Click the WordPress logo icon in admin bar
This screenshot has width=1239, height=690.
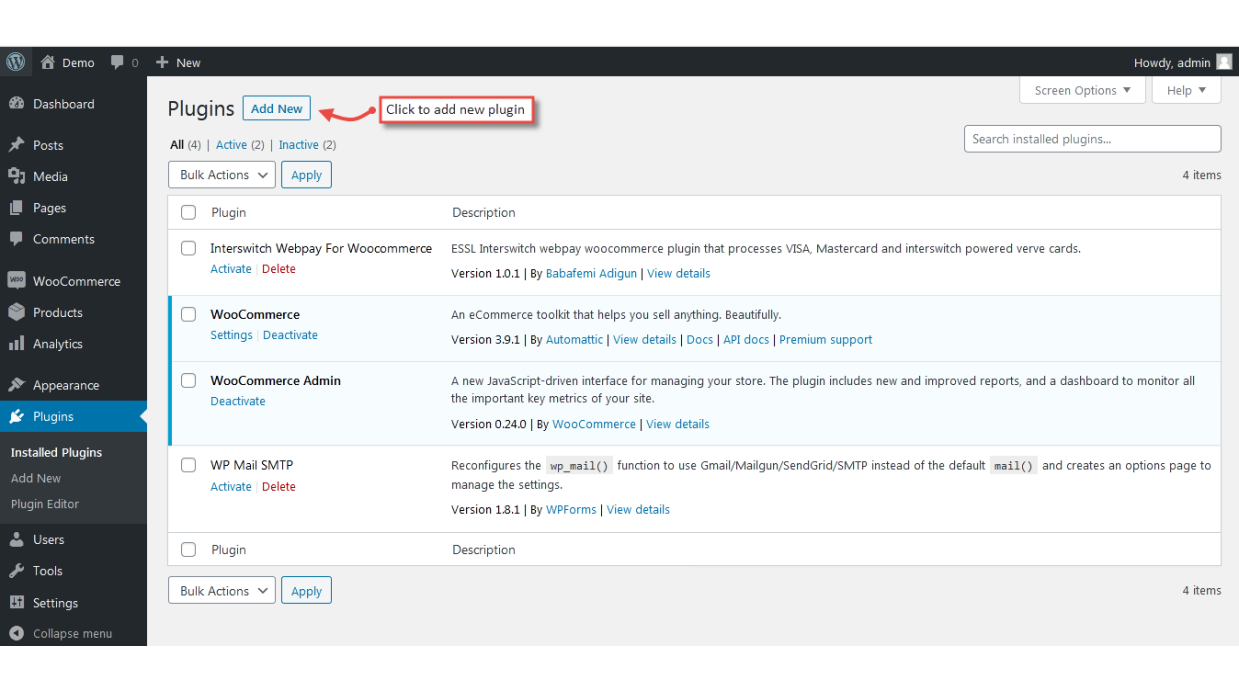click(16, 62)
